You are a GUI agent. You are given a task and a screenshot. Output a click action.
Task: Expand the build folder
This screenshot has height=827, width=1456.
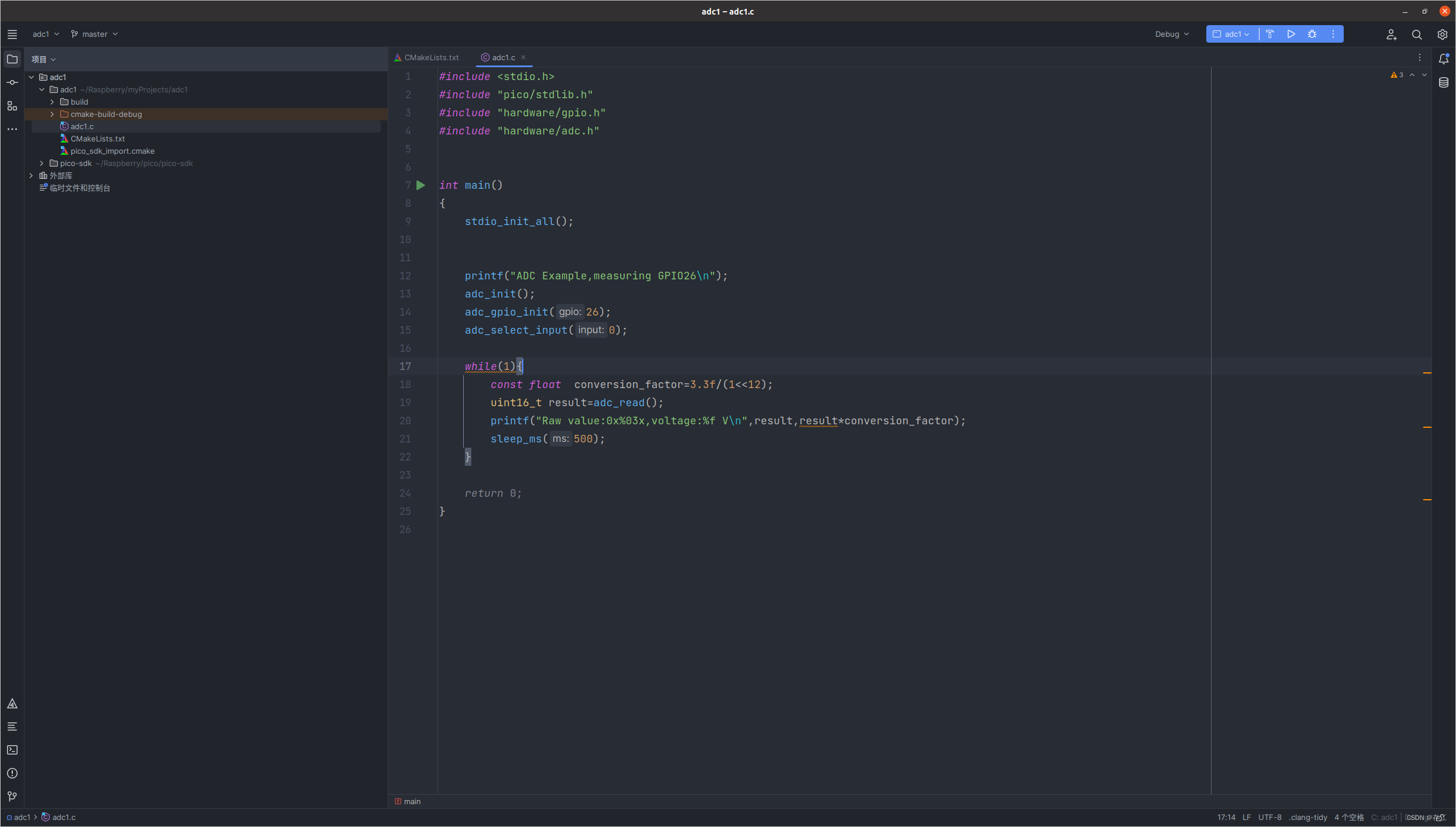click(52, 102)
